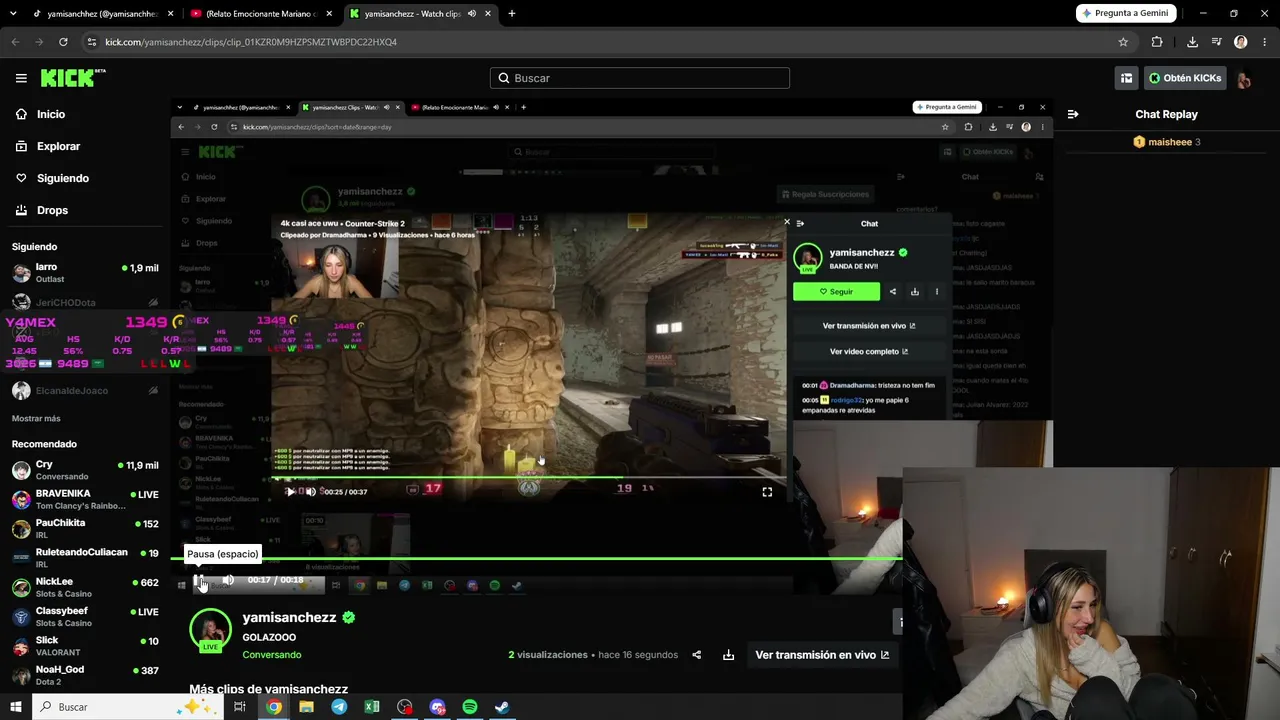Open the browser downloads list

[x=1192, y=42]
